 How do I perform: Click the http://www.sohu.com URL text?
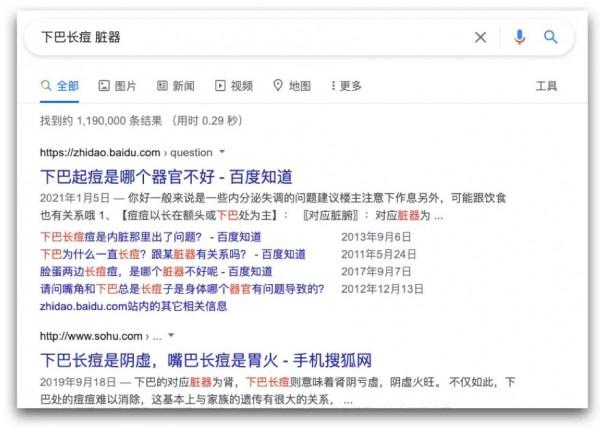point(91,336)
